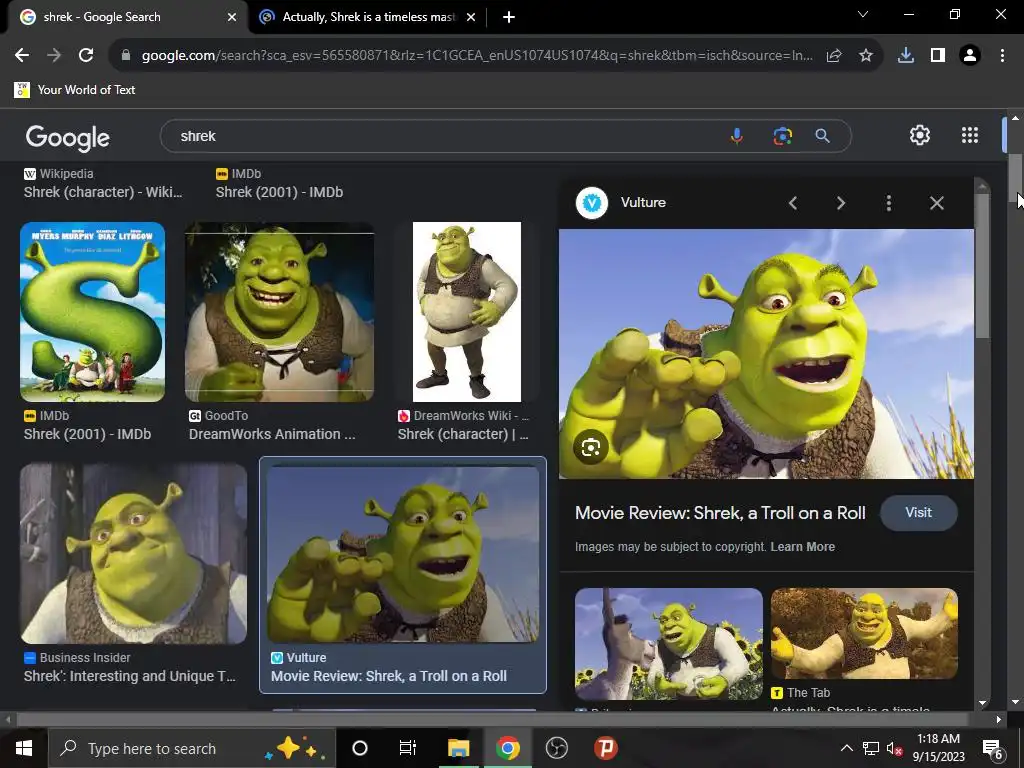Open the Learn More copyright link

(803, 547)
